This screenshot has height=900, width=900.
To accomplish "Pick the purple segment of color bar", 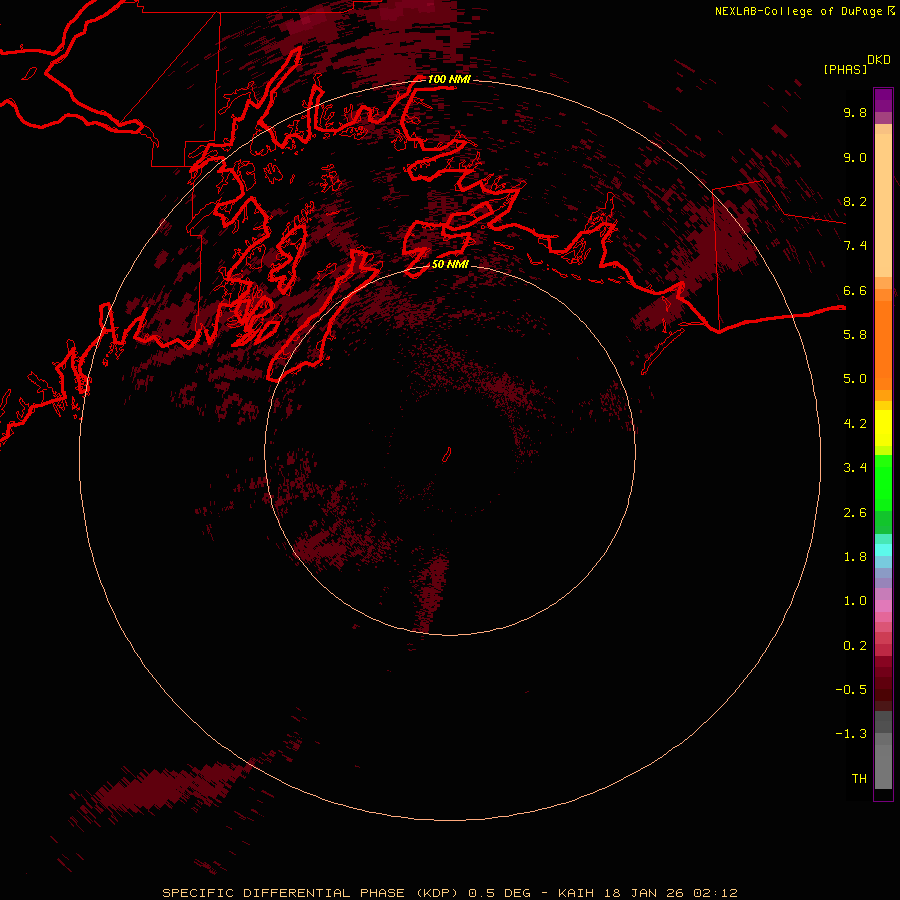I will [883, 100].
